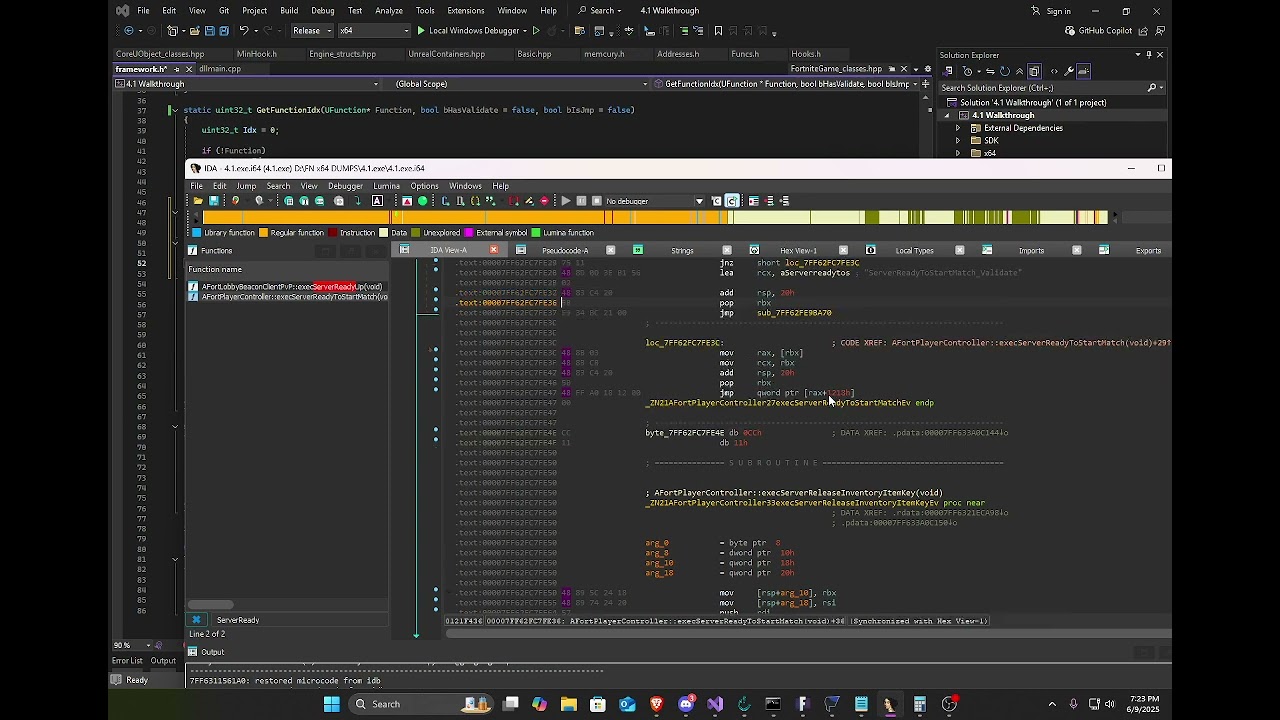Click the Functions panel icon in IDA
The height and width of the screenshot is (720, 1280).
pyautogui.click(x=193, y=251)
